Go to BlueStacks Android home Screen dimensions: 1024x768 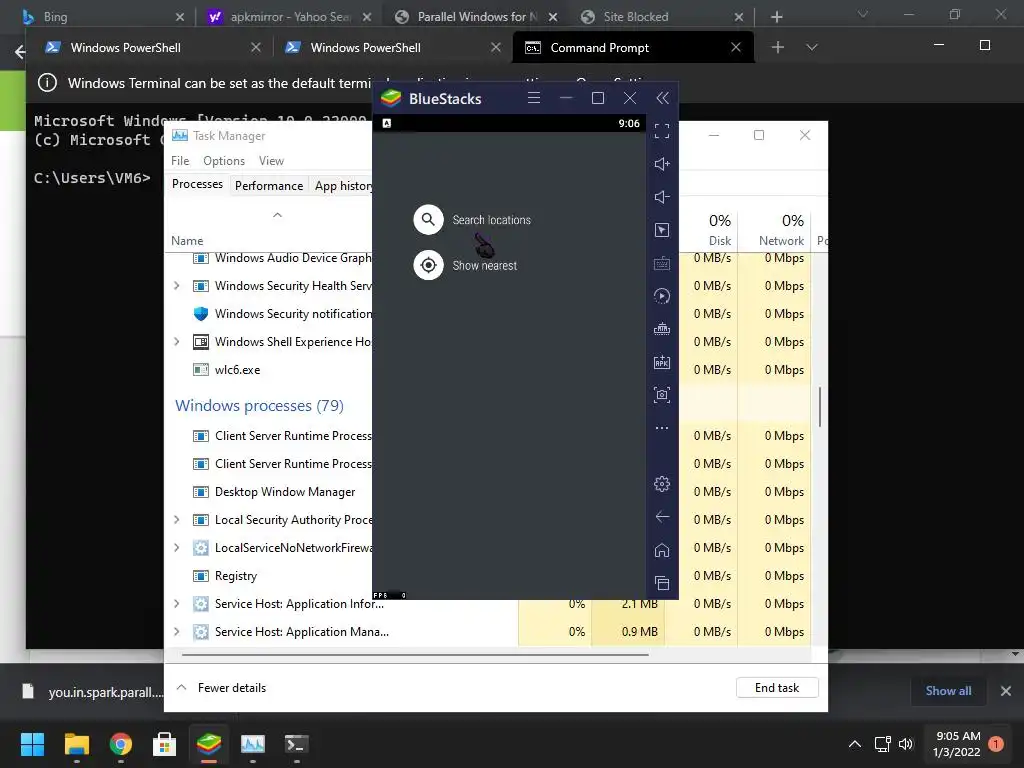tap(662, 550)
